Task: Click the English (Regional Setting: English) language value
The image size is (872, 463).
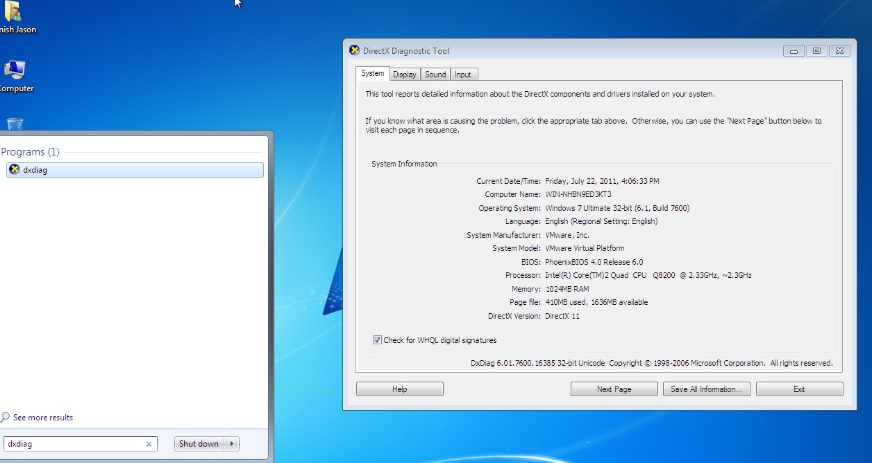Action: [601, 221]
